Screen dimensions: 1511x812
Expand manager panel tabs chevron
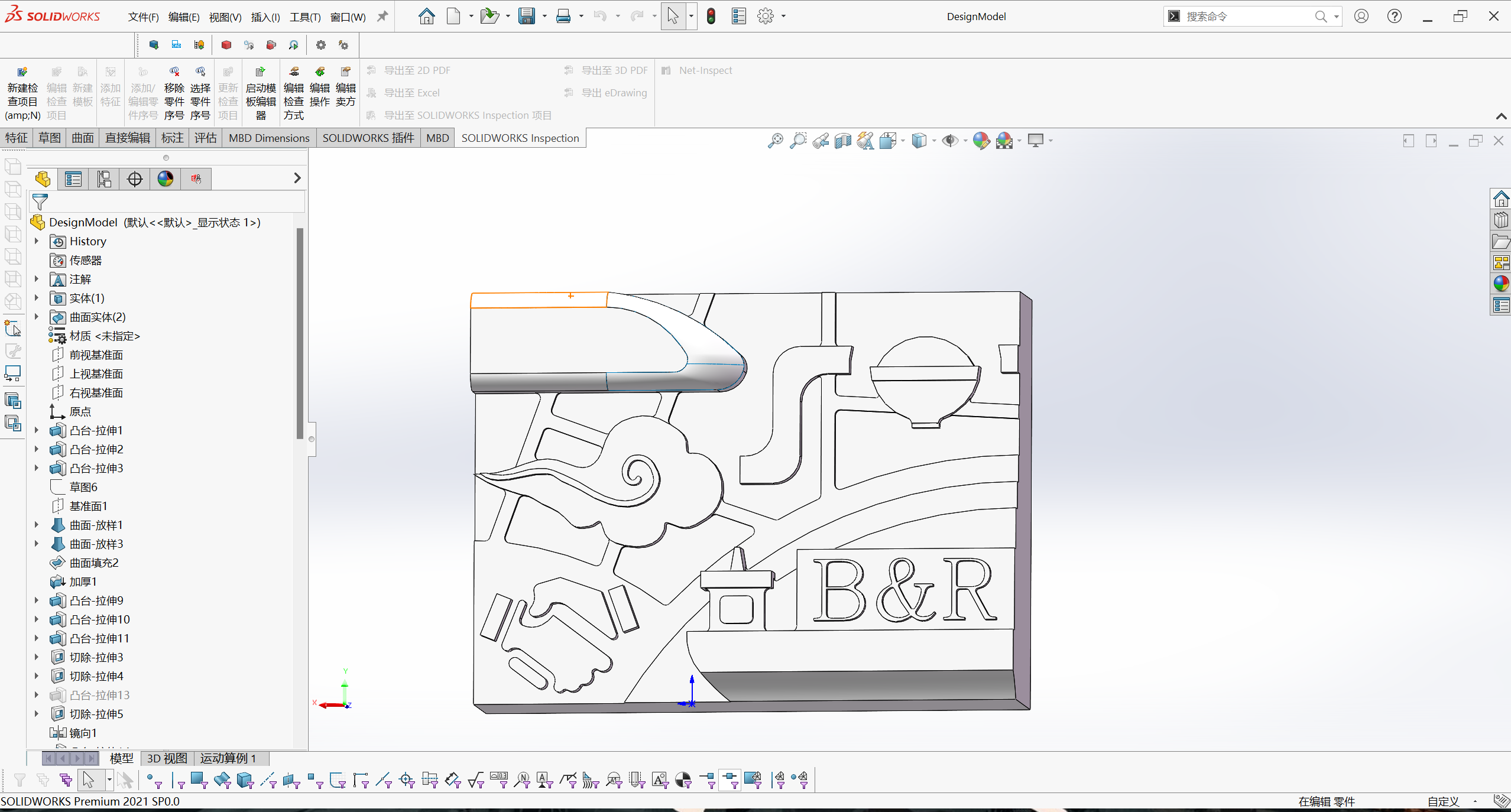pos(297,178)
